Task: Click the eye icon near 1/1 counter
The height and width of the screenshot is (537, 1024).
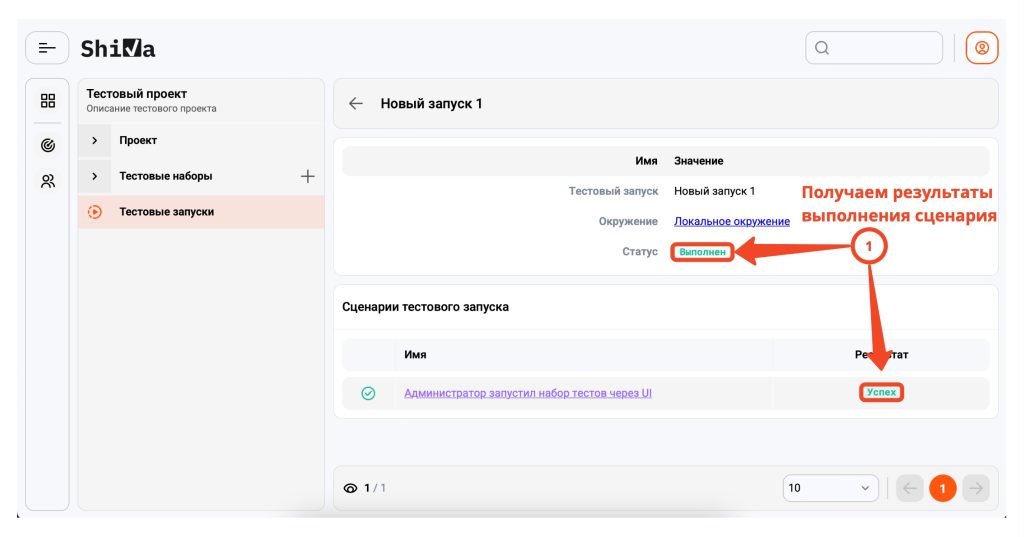Action: pyautogui.click(x=350, y=488)
